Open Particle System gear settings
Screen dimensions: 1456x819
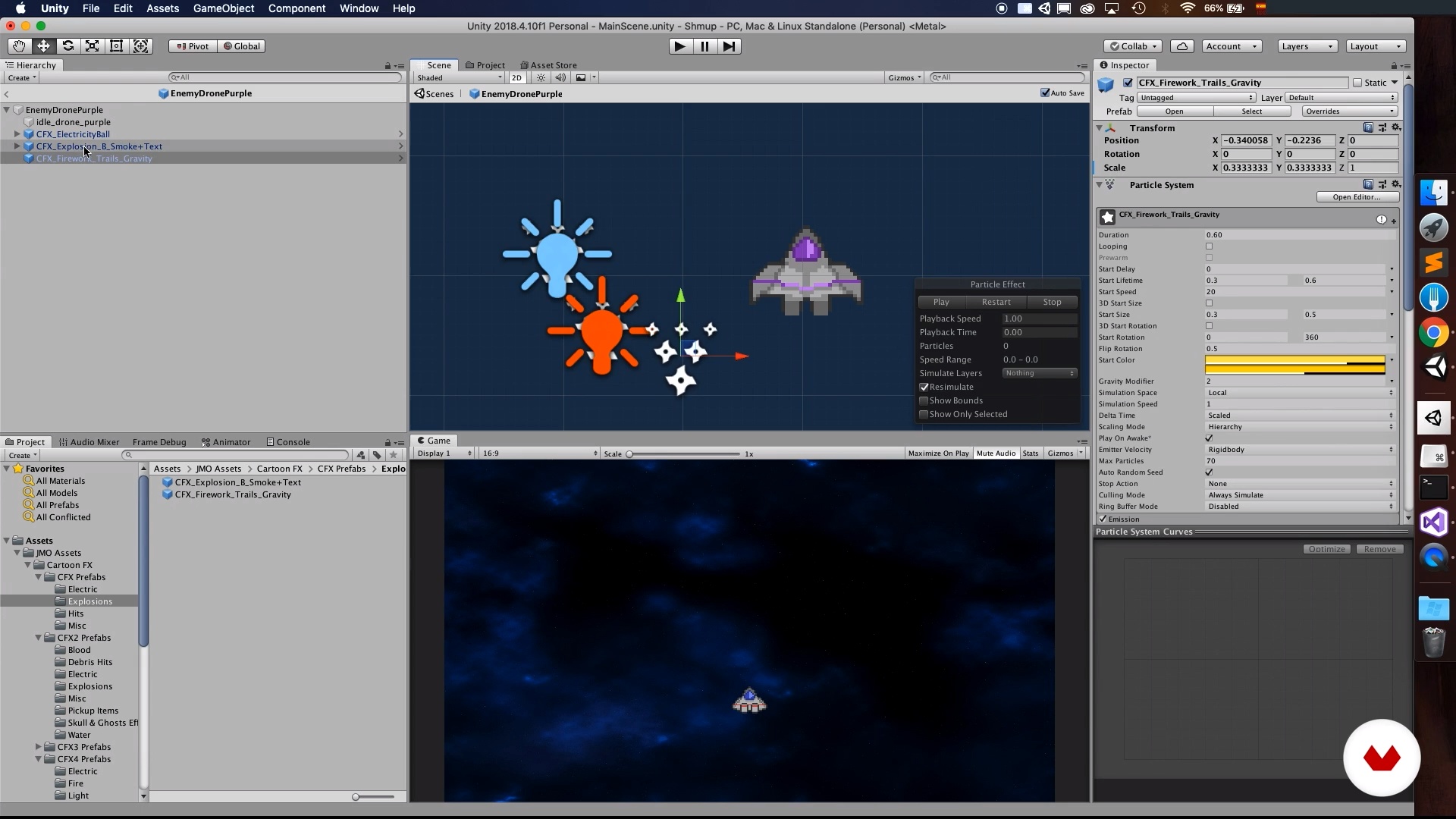click(x=1396, y=184)
